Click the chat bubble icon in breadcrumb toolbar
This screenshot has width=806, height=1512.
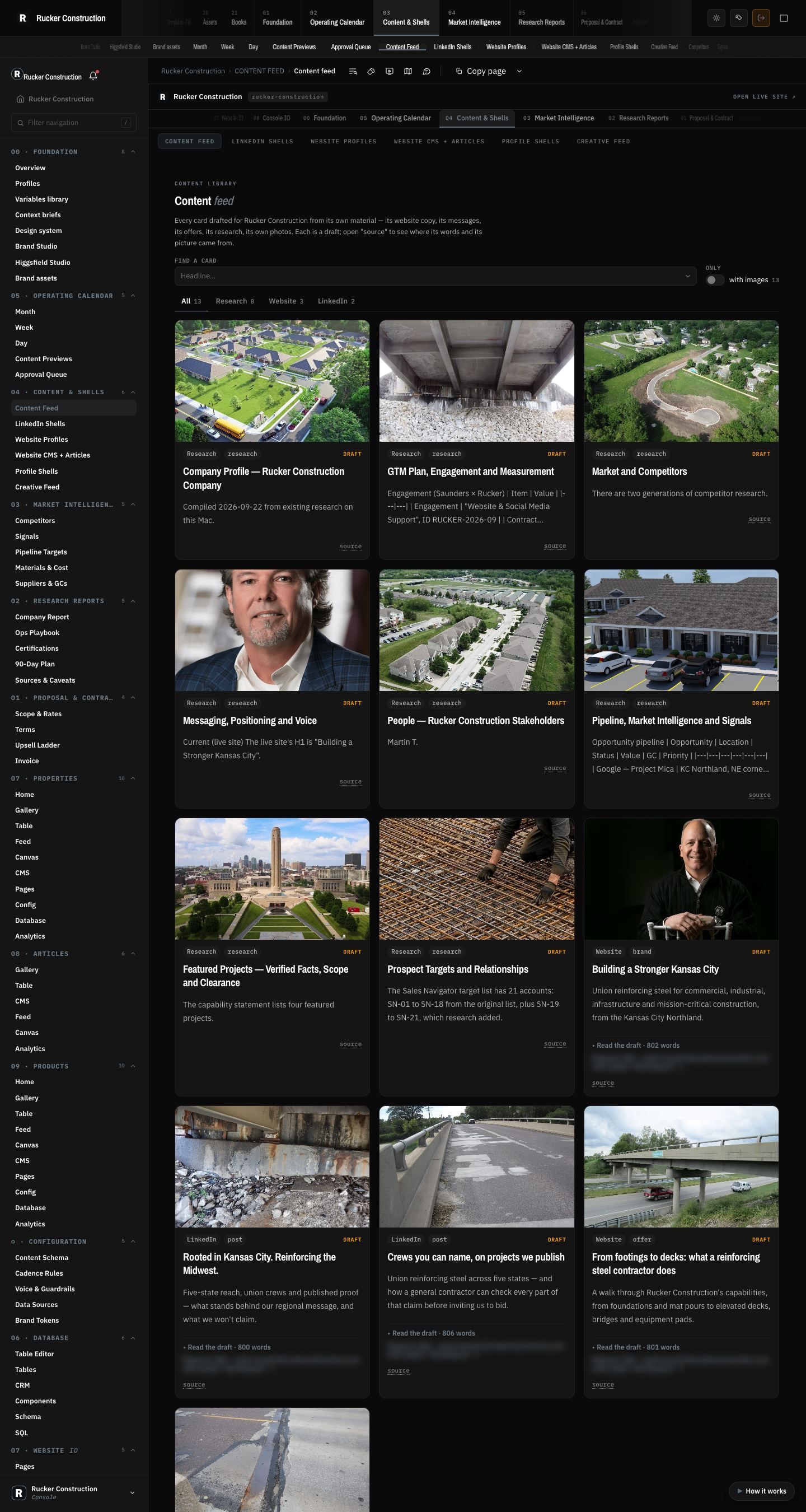click(427, 71)
